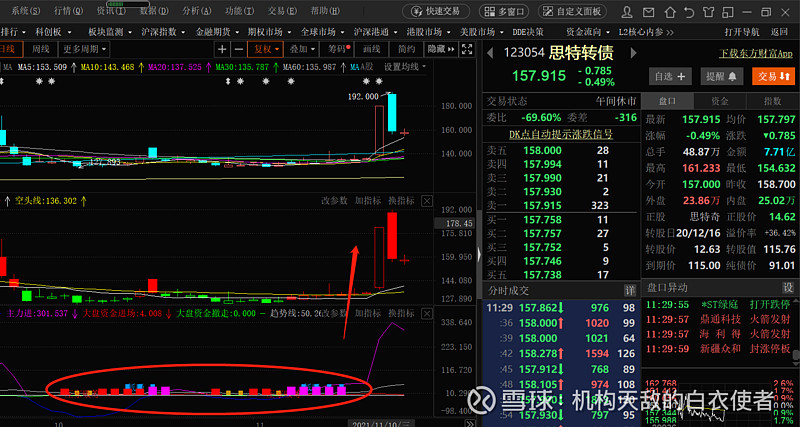Click the 思特奇 underlying stock name

[x=705, y=217]
